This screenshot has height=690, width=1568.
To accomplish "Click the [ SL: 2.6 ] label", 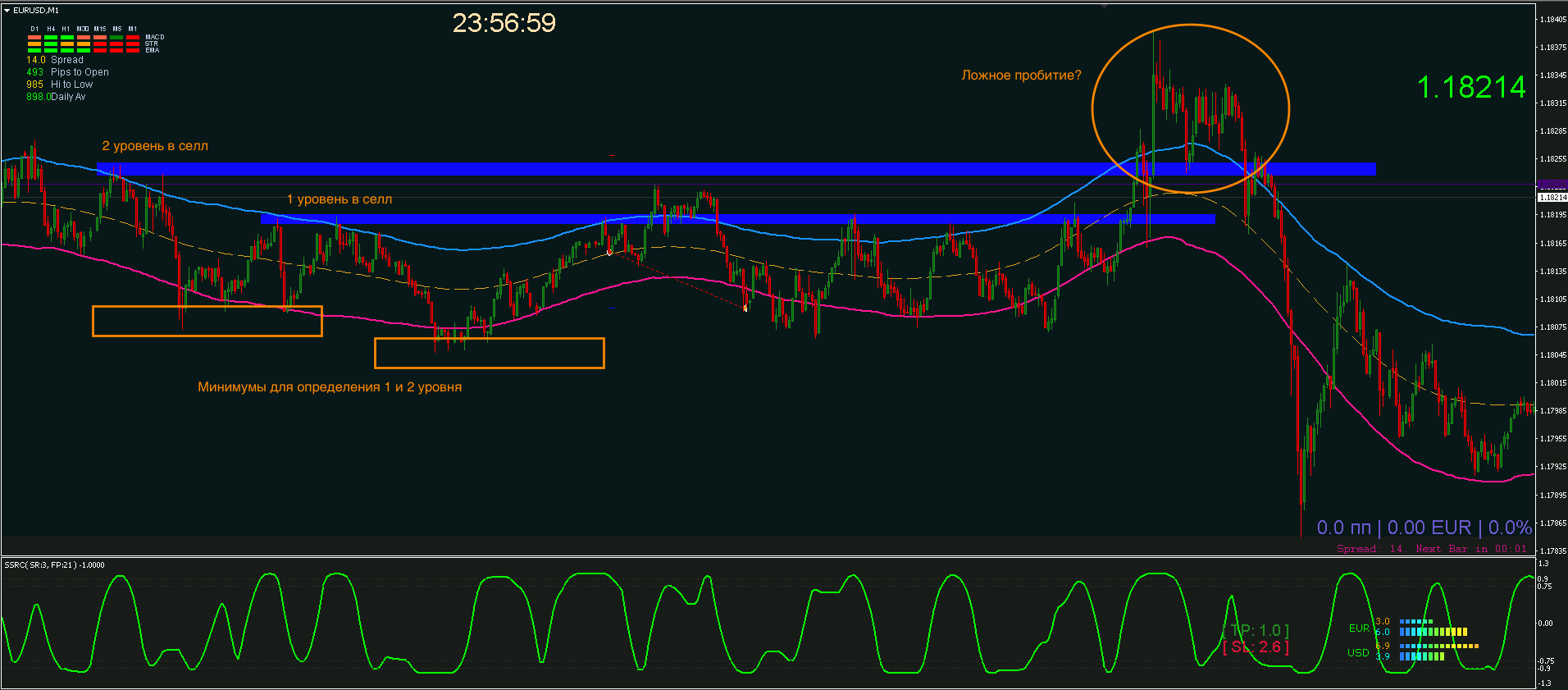I will 1256,647.
